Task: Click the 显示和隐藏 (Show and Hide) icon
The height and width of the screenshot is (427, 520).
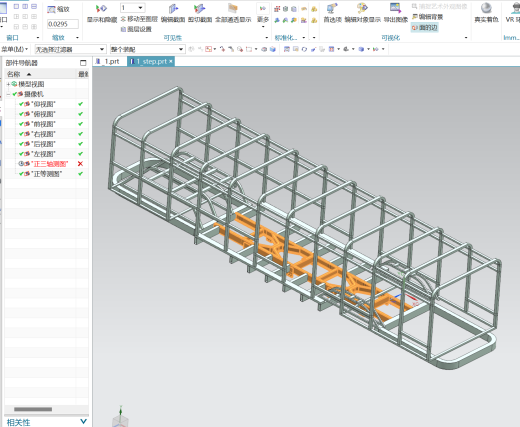Action: click(x=101, y=9)
